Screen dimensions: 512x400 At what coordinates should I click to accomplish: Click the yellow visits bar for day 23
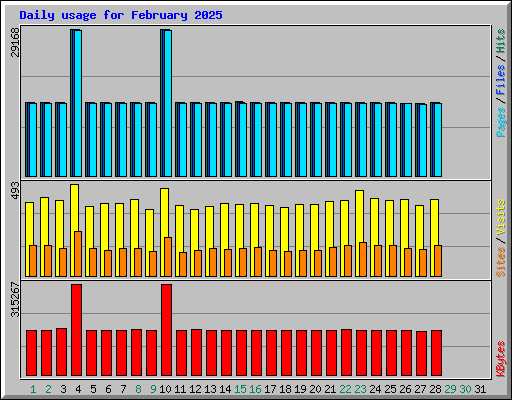coord(359,233)
